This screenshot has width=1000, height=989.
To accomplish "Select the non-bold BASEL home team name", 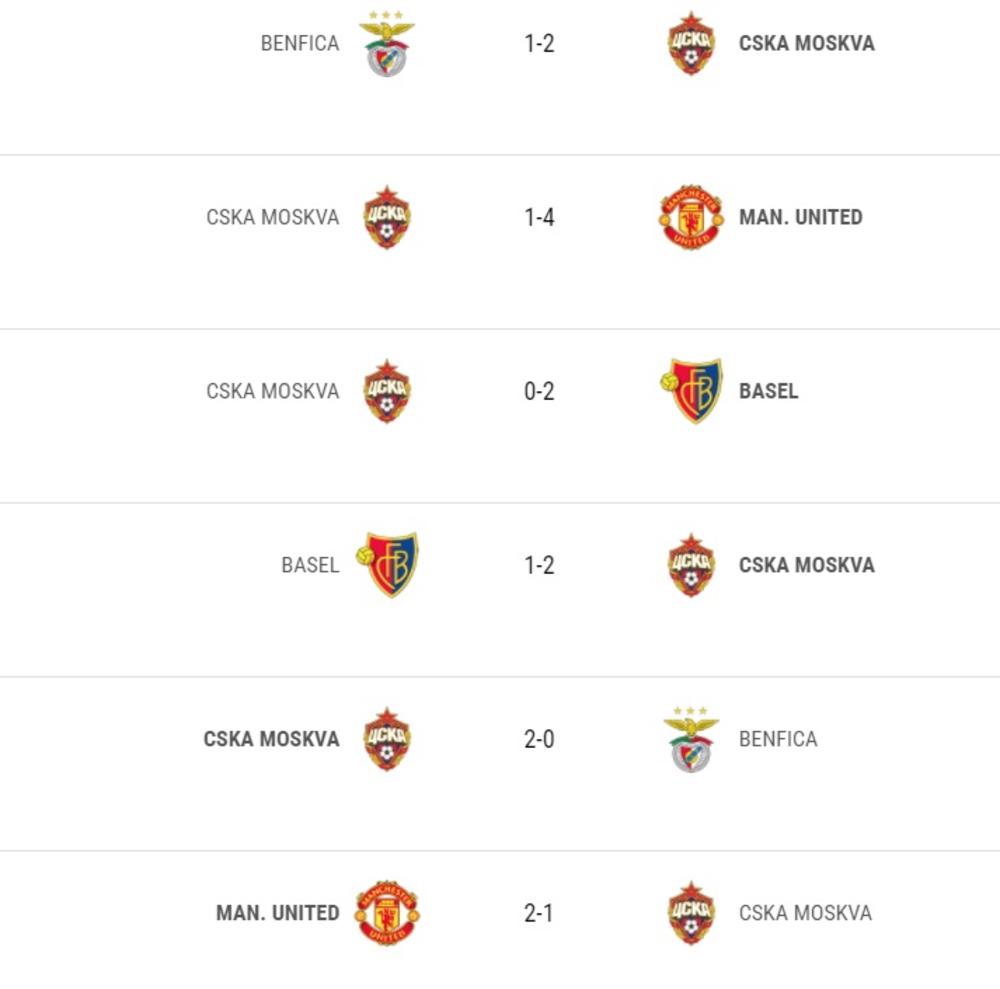I will (x=310, y=565).
